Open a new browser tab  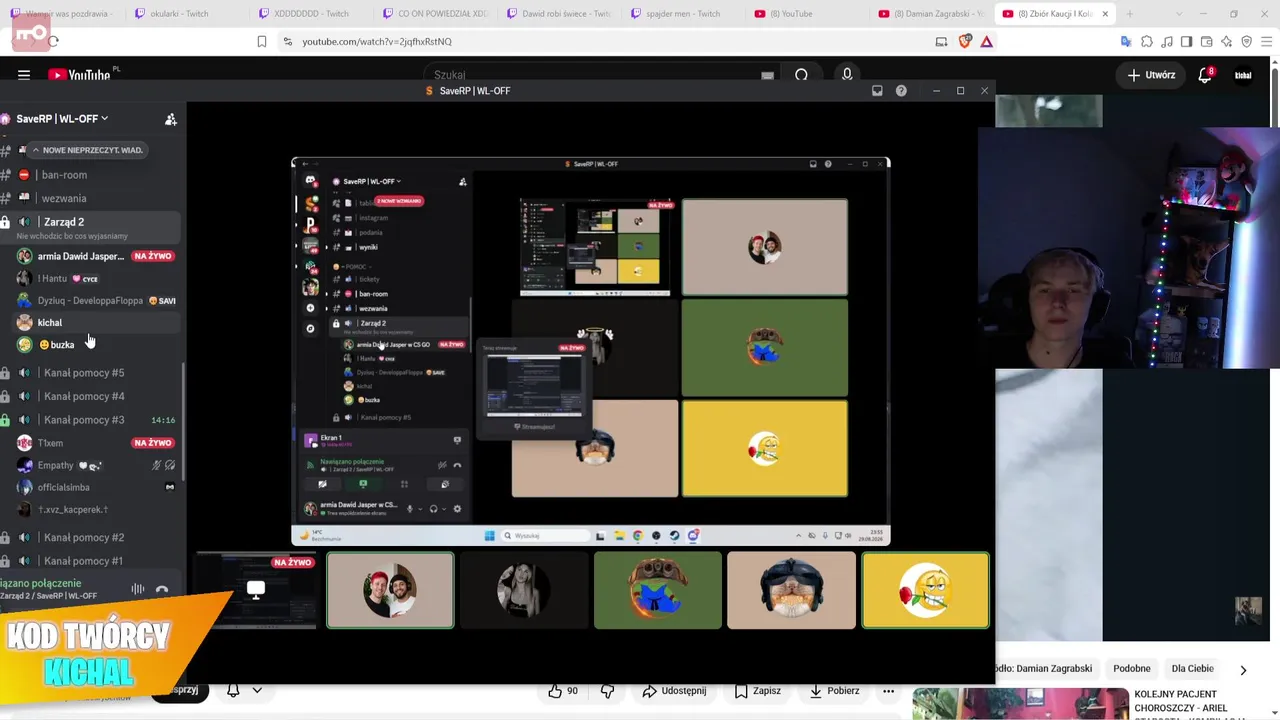(1130, 14)
